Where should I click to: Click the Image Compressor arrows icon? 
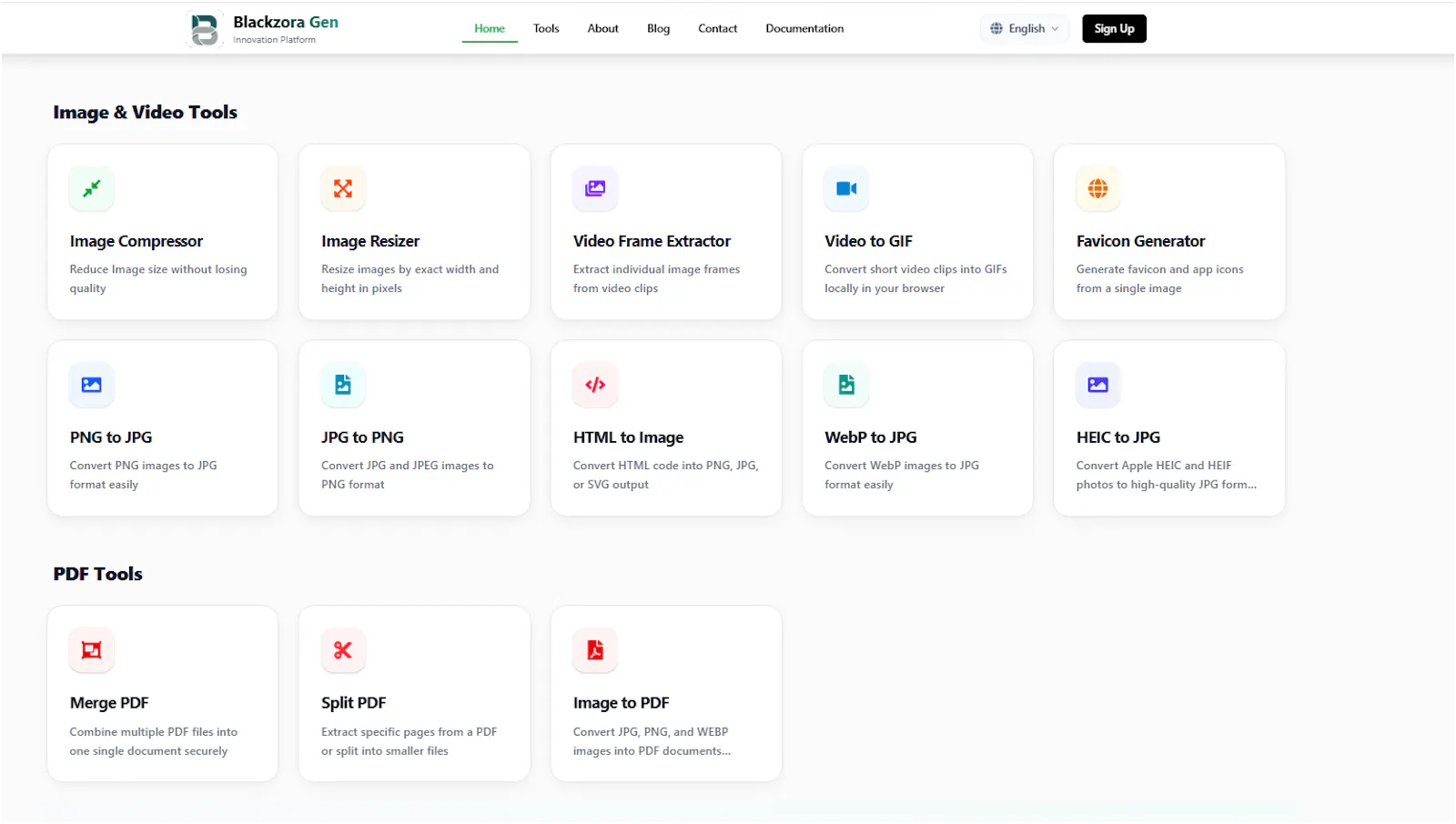point(92,188)
